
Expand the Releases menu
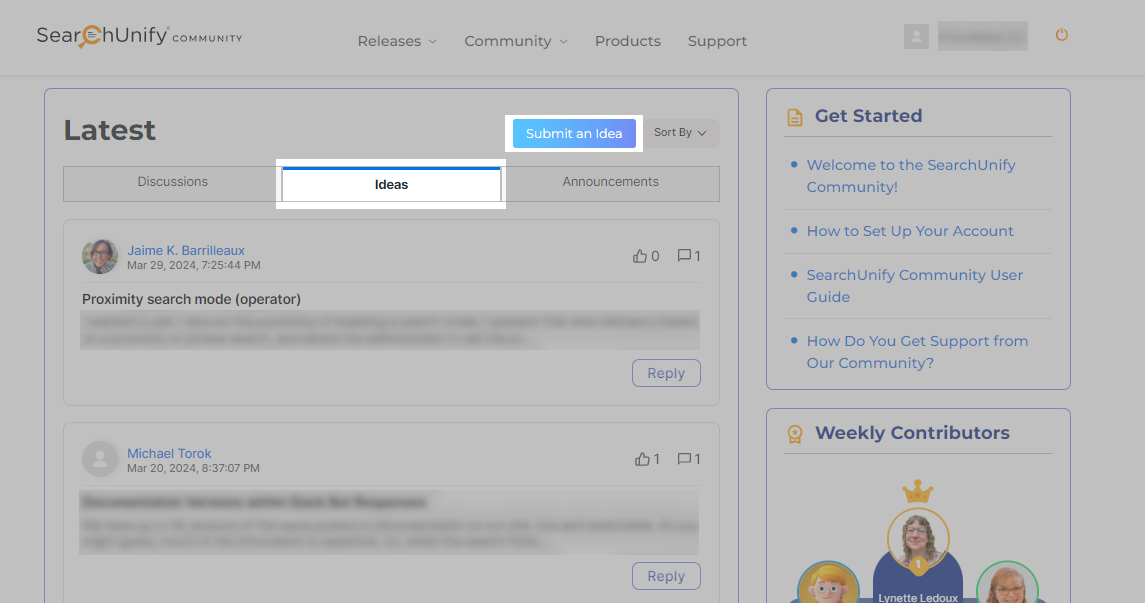(x=397, y=41)
